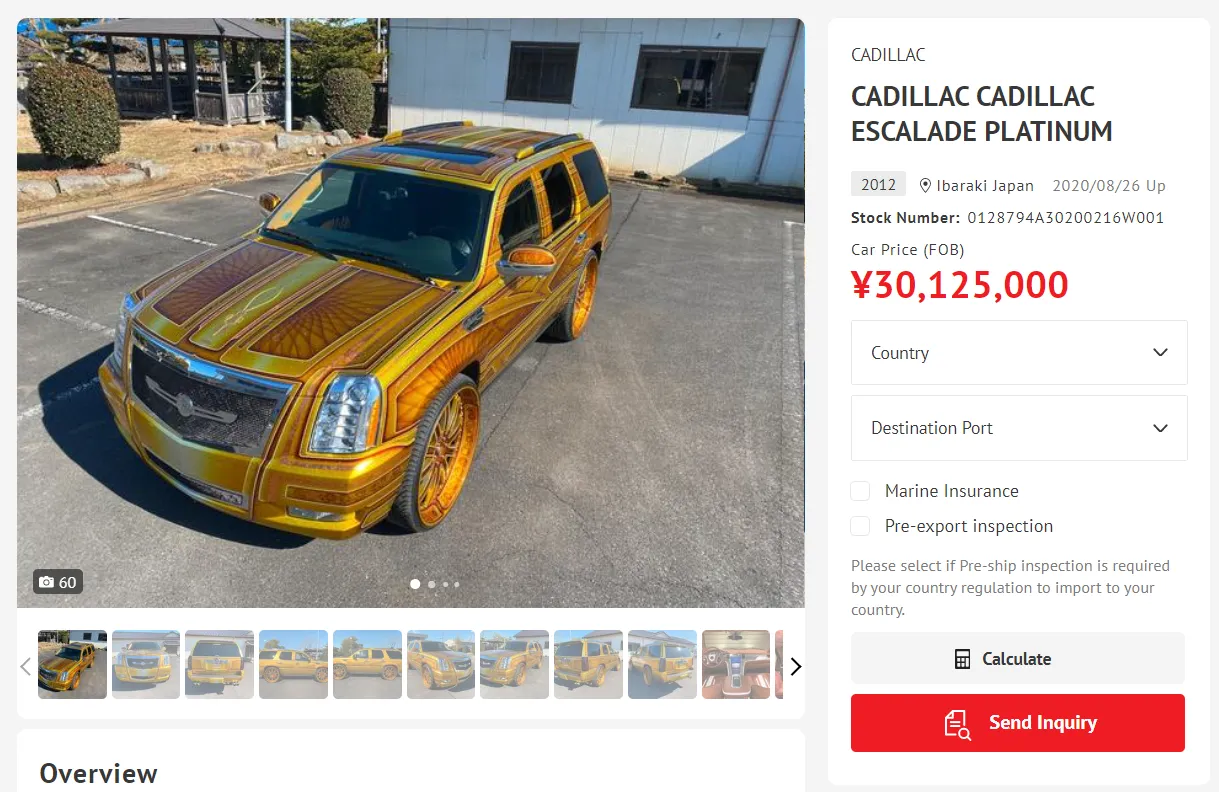Viewport: 1219px width, 792px height.
Task: Open the CADILLAC brand link
Action: (888, 55)
